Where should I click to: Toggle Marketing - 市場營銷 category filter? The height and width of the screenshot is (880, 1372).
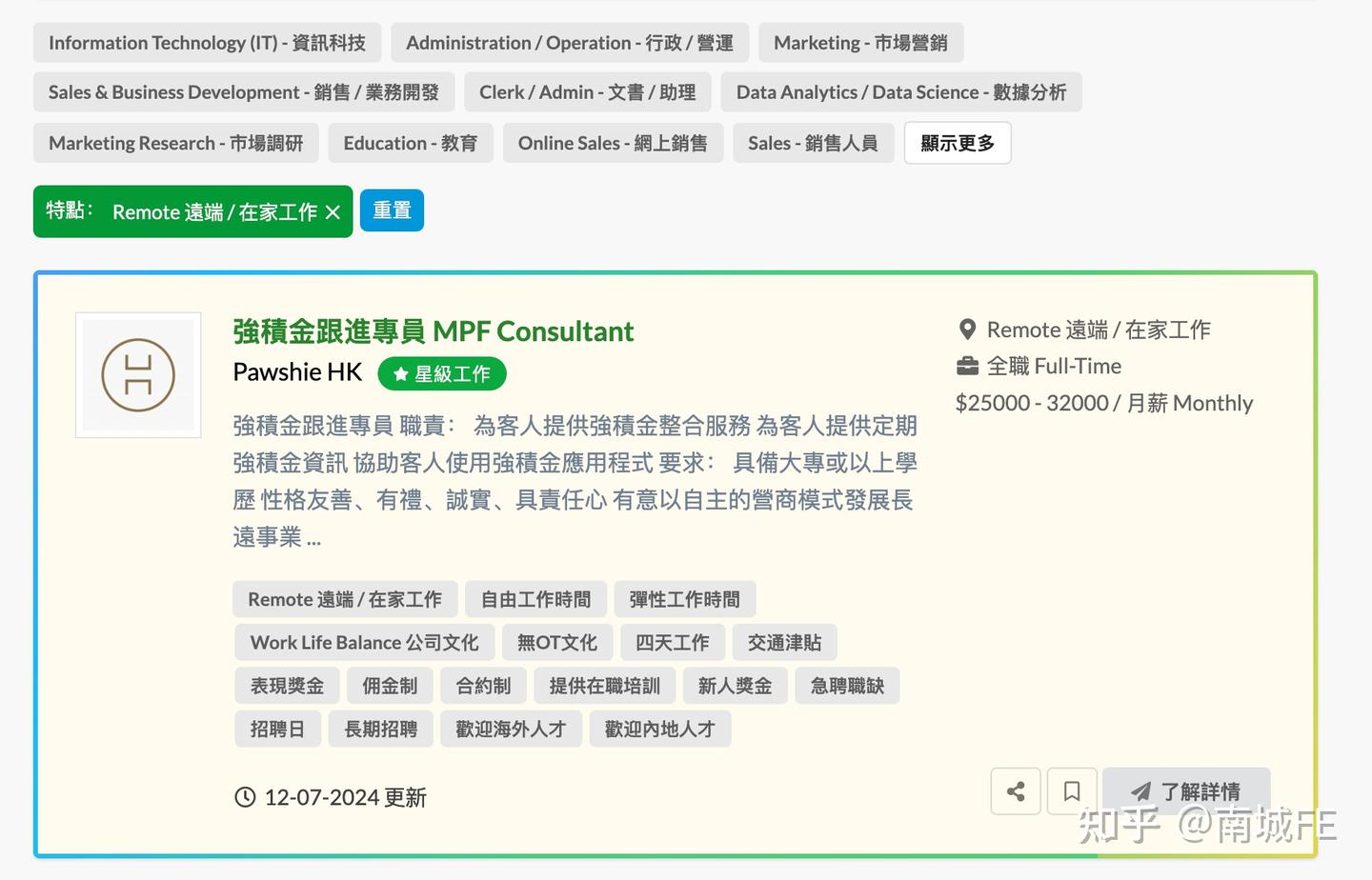860,43
